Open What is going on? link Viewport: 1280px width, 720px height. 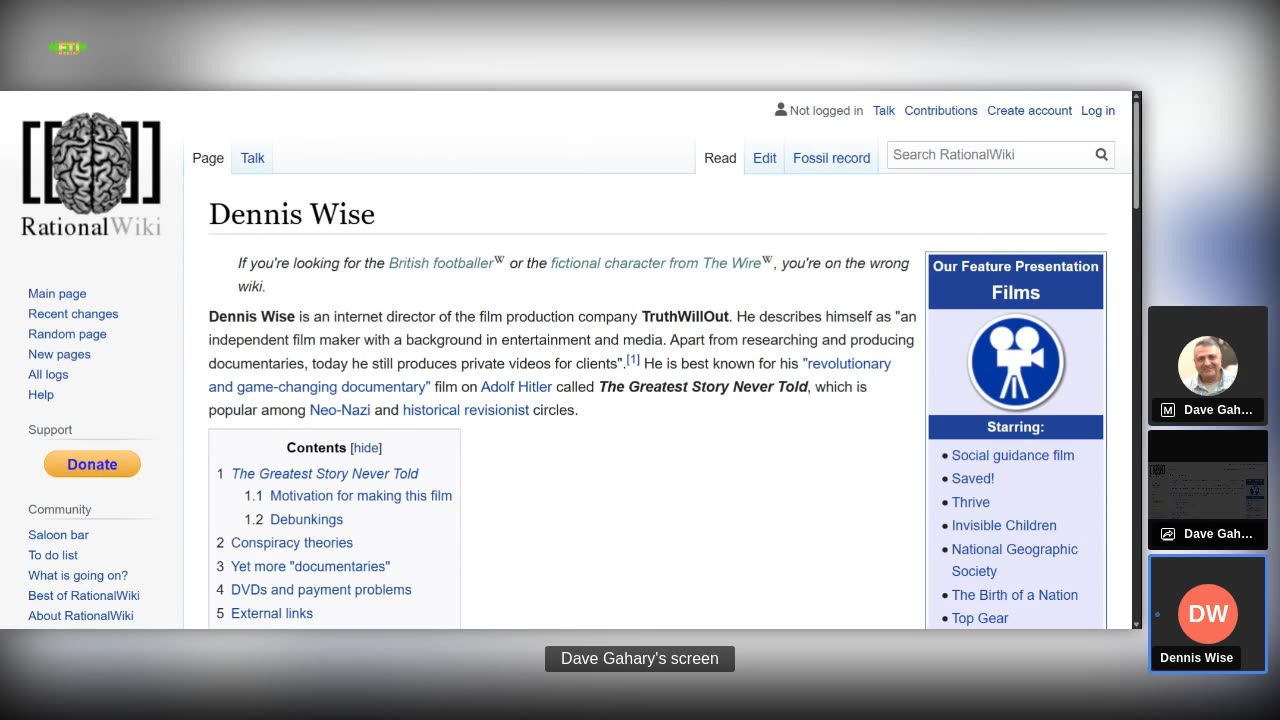[78, 575]
